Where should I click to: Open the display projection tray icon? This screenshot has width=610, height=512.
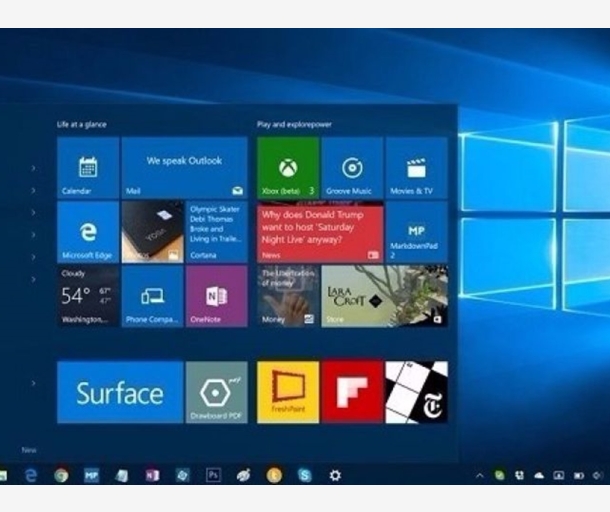point(559,475)
